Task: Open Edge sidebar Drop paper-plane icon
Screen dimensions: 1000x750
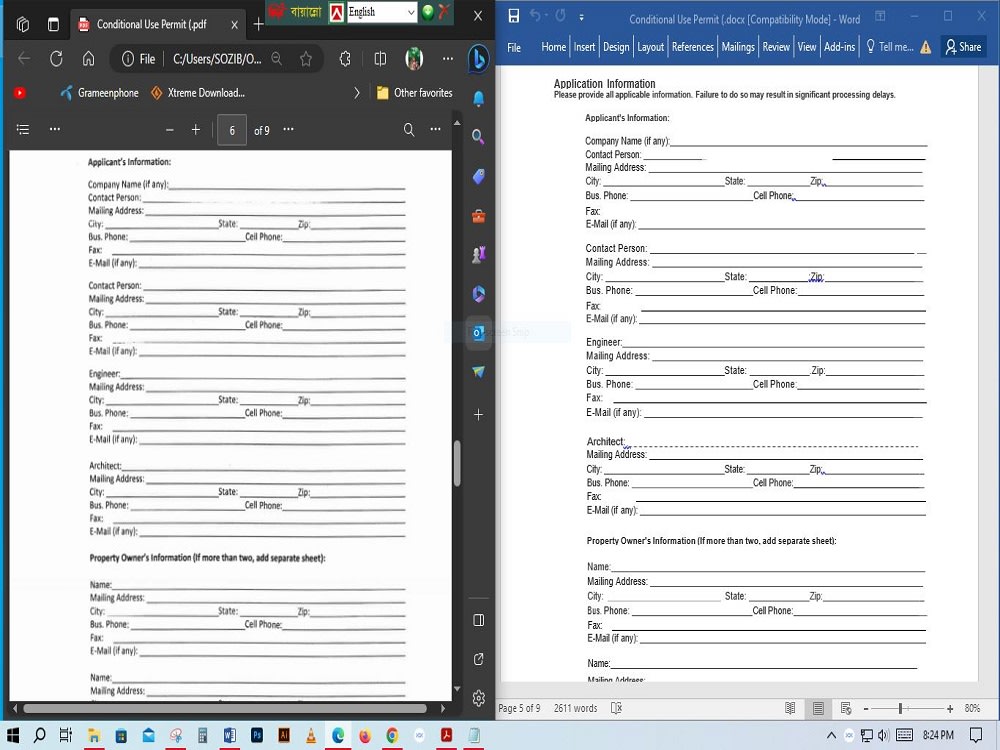Action: [479, 372]
